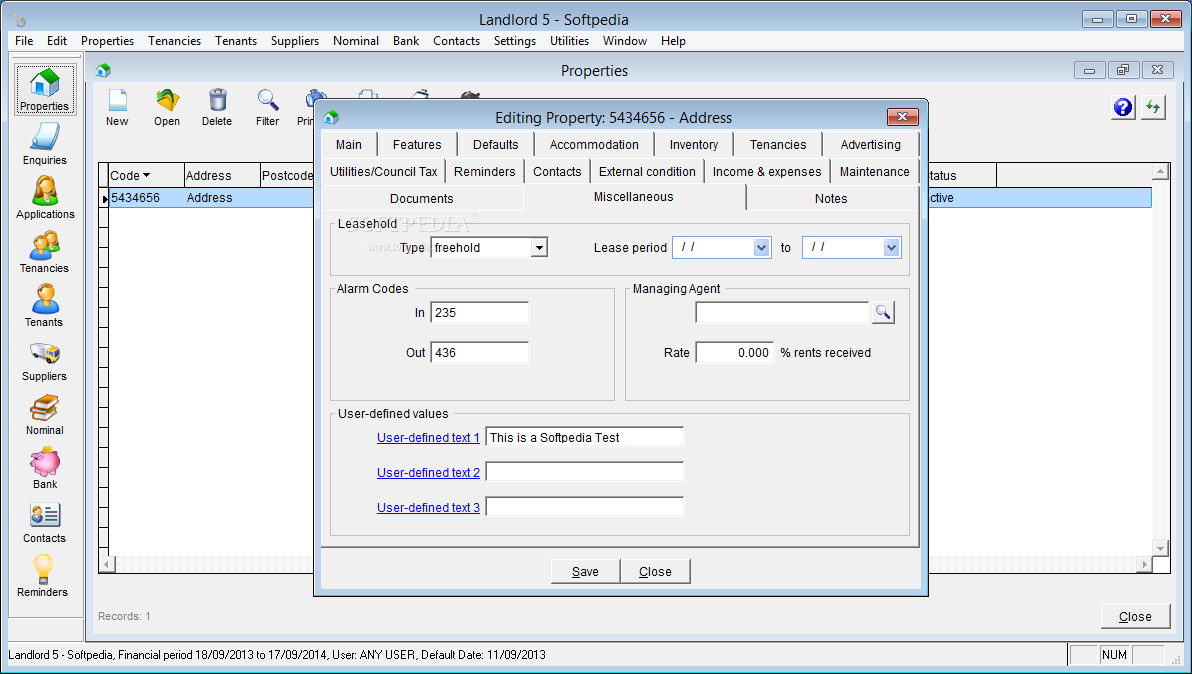Open the File menu
The height and width of the screenshot is (674, 1192).
(x=24, y=41)
